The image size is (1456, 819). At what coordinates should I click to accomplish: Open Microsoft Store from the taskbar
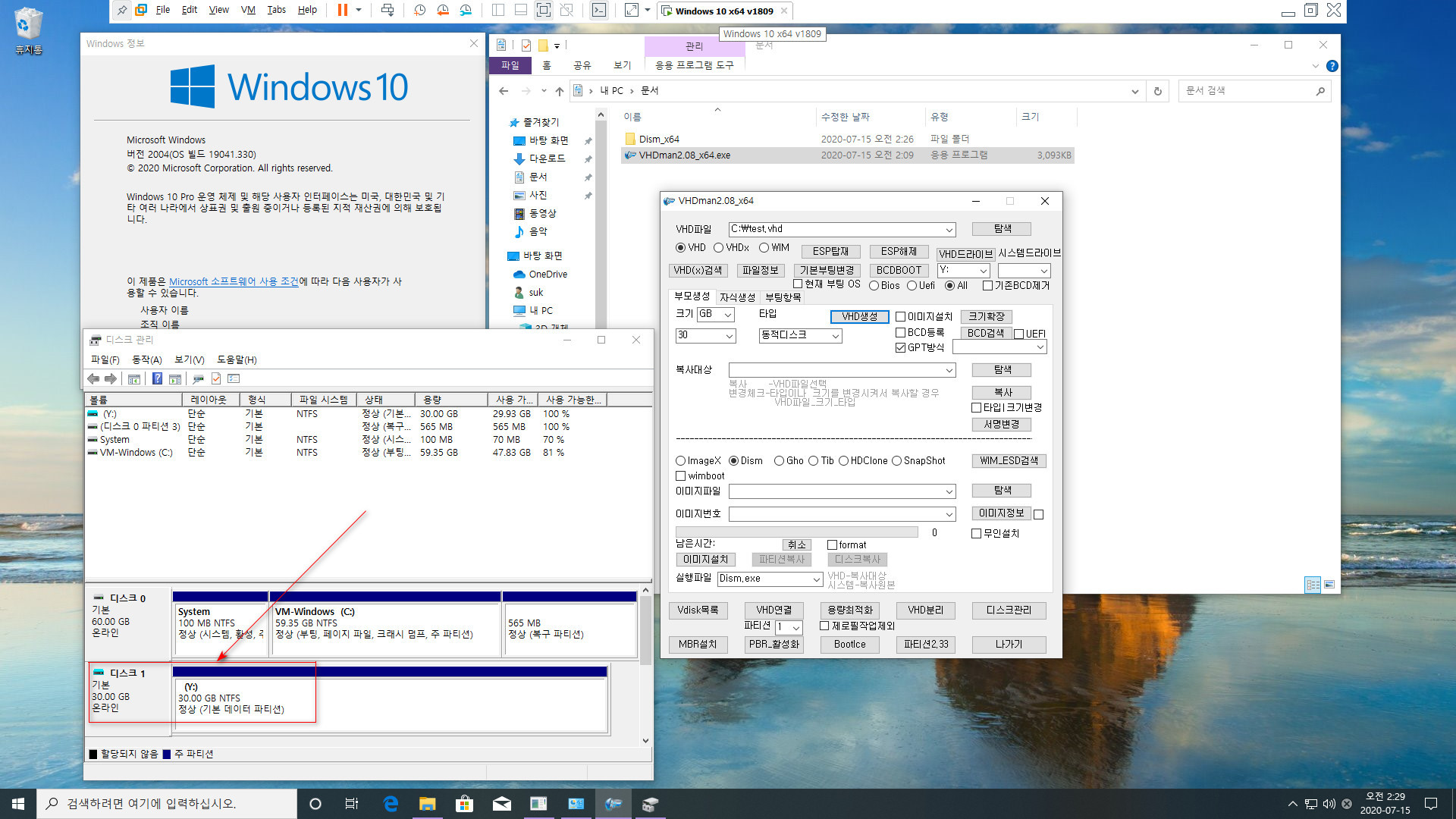tap(464, 804)
